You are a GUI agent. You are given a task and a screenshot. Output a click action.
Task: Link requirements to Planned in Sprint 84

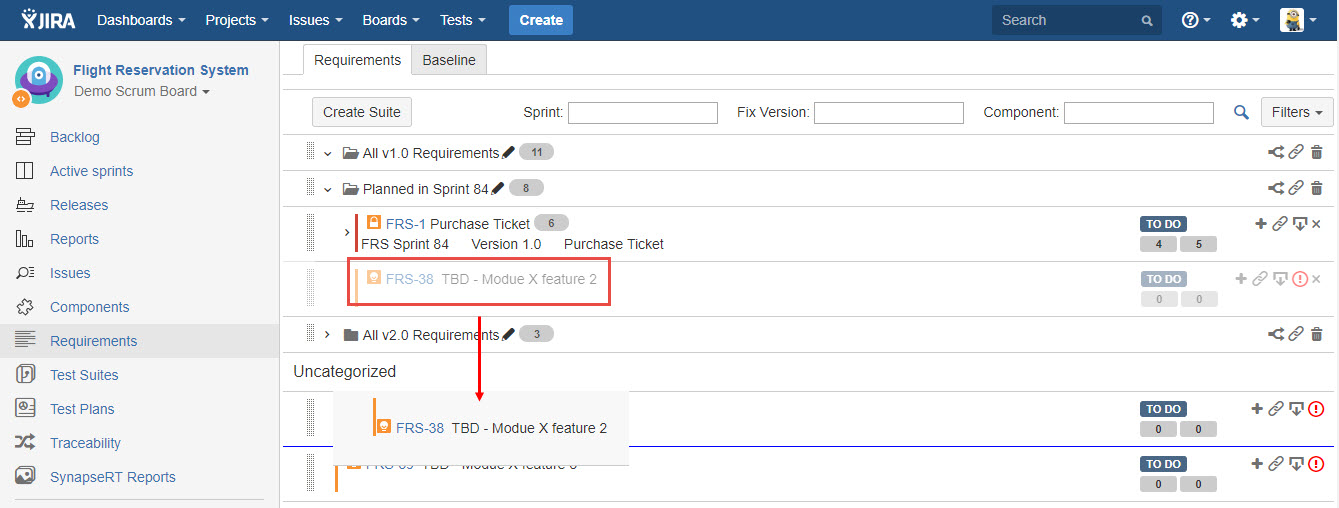tap(1296, 188)
